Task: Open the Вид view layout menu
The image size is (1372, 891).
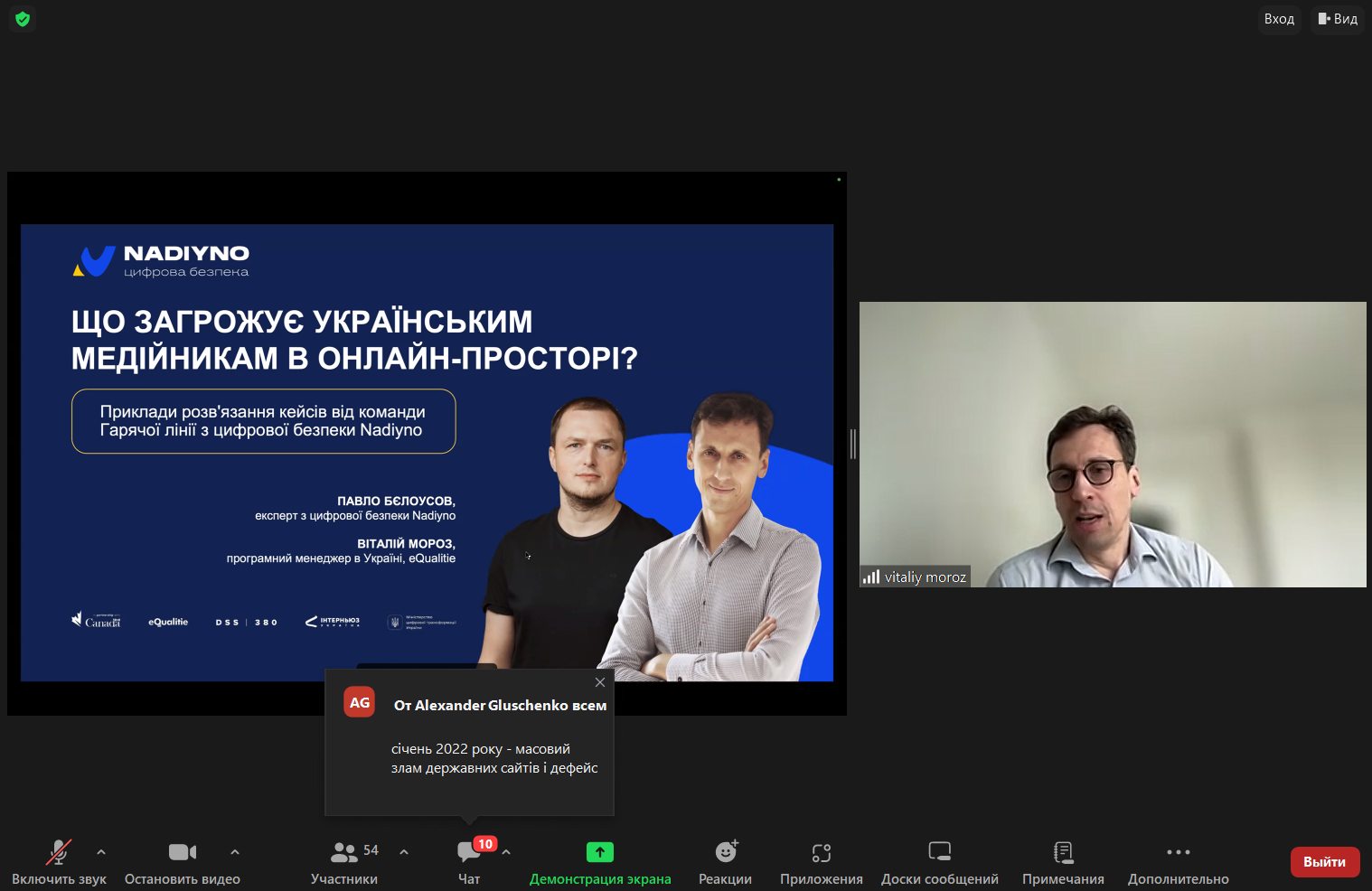Action: point(1338,19)
